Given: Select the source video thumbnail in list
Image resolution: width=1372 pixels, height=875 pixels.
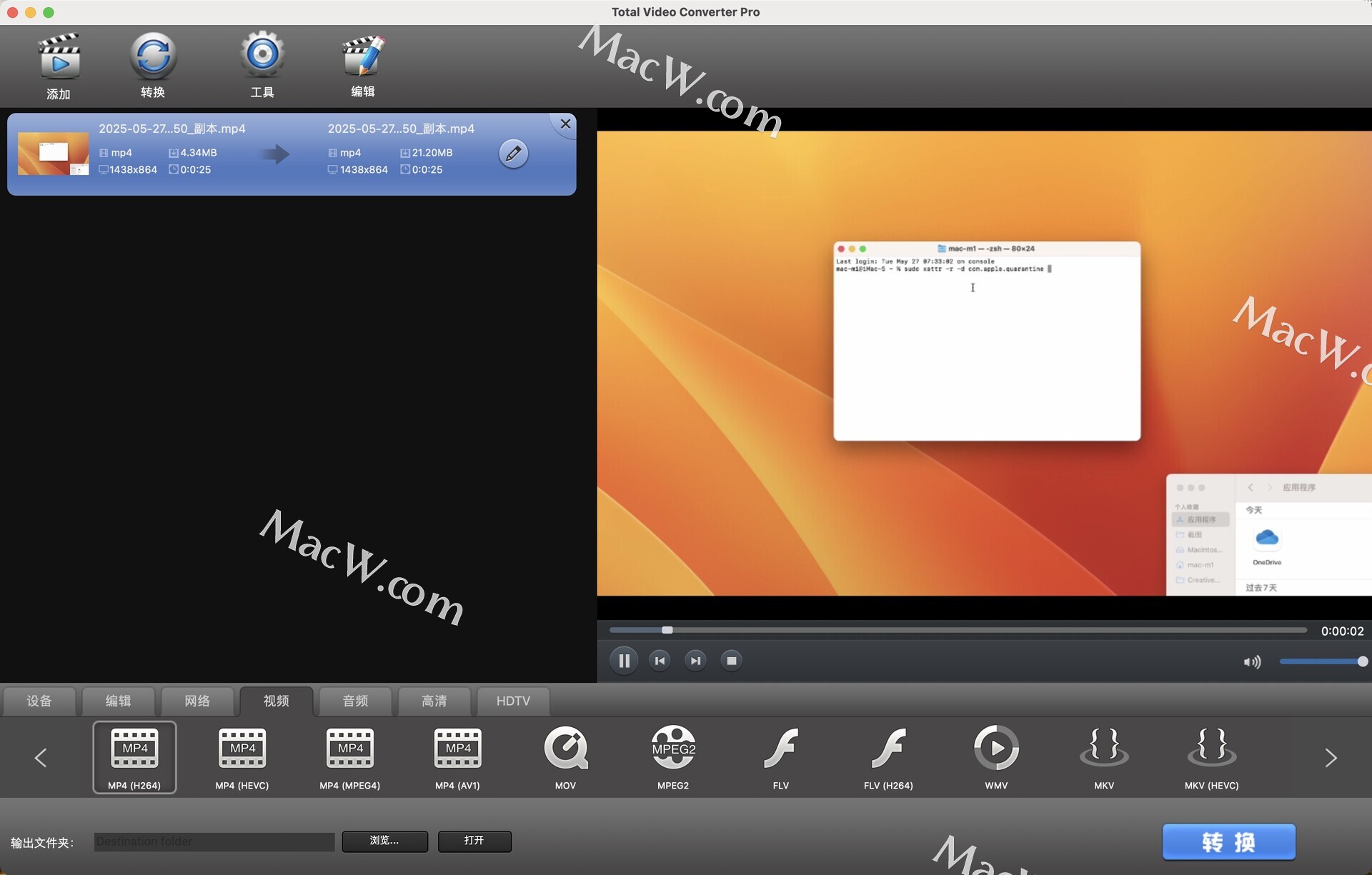Looking at the screenshot, I should 53,154.
